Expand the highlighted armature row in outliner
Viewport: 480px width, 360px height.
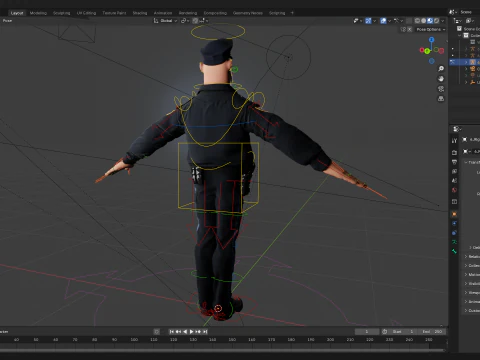pos(466,62)
